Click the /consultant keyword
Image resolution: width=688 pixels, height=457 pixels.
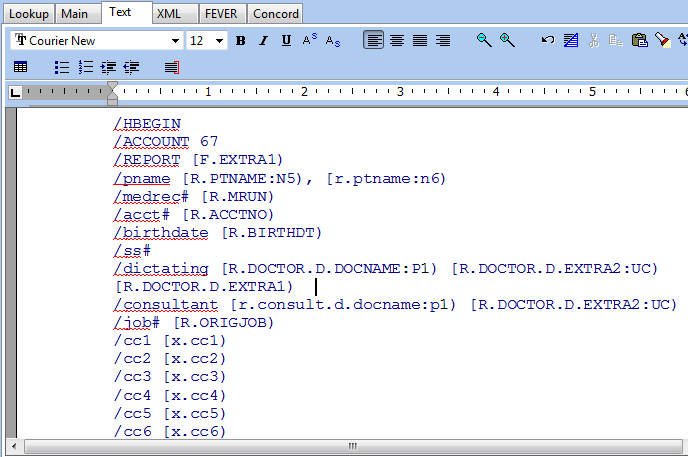coord(165,304)
